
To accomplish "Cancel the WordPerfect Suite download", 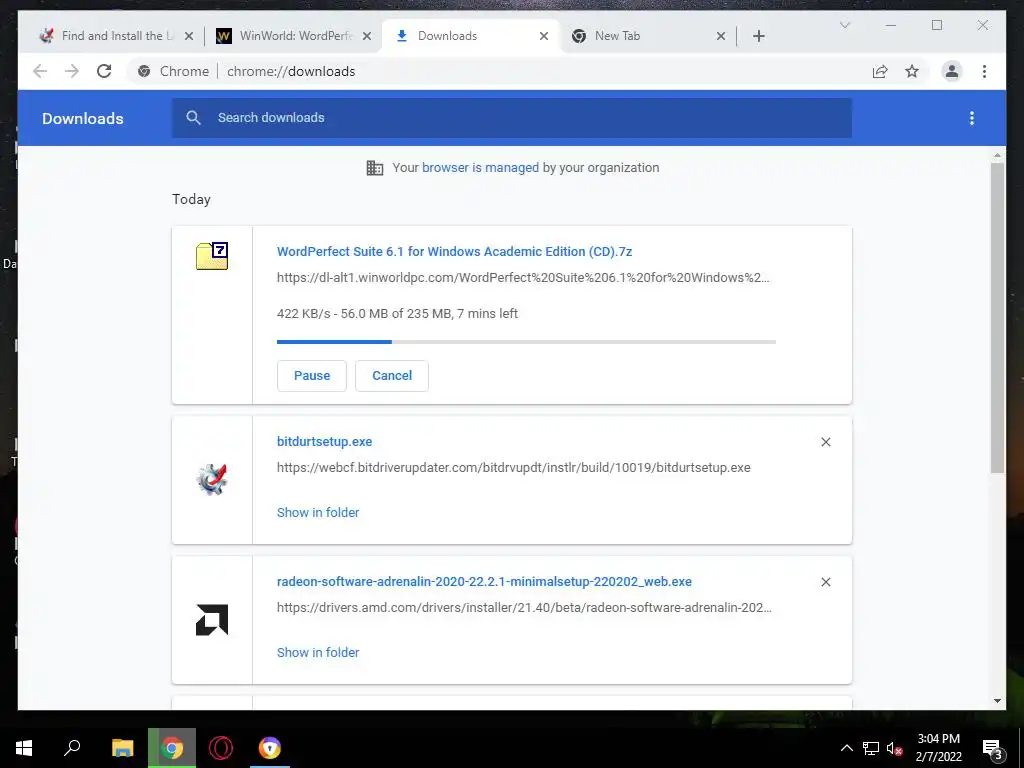I will click(x=392, y=376).
